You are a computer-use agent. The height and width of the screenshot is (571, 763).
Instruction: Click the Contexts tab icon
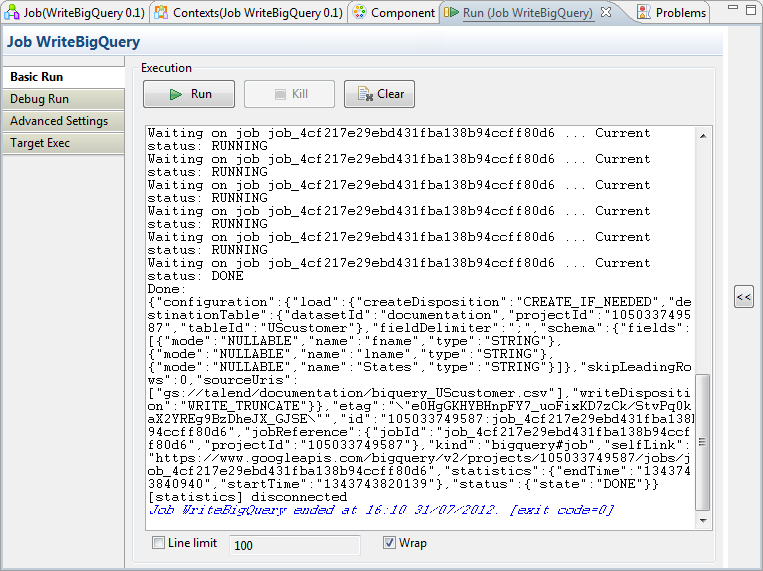pos(161,12)
